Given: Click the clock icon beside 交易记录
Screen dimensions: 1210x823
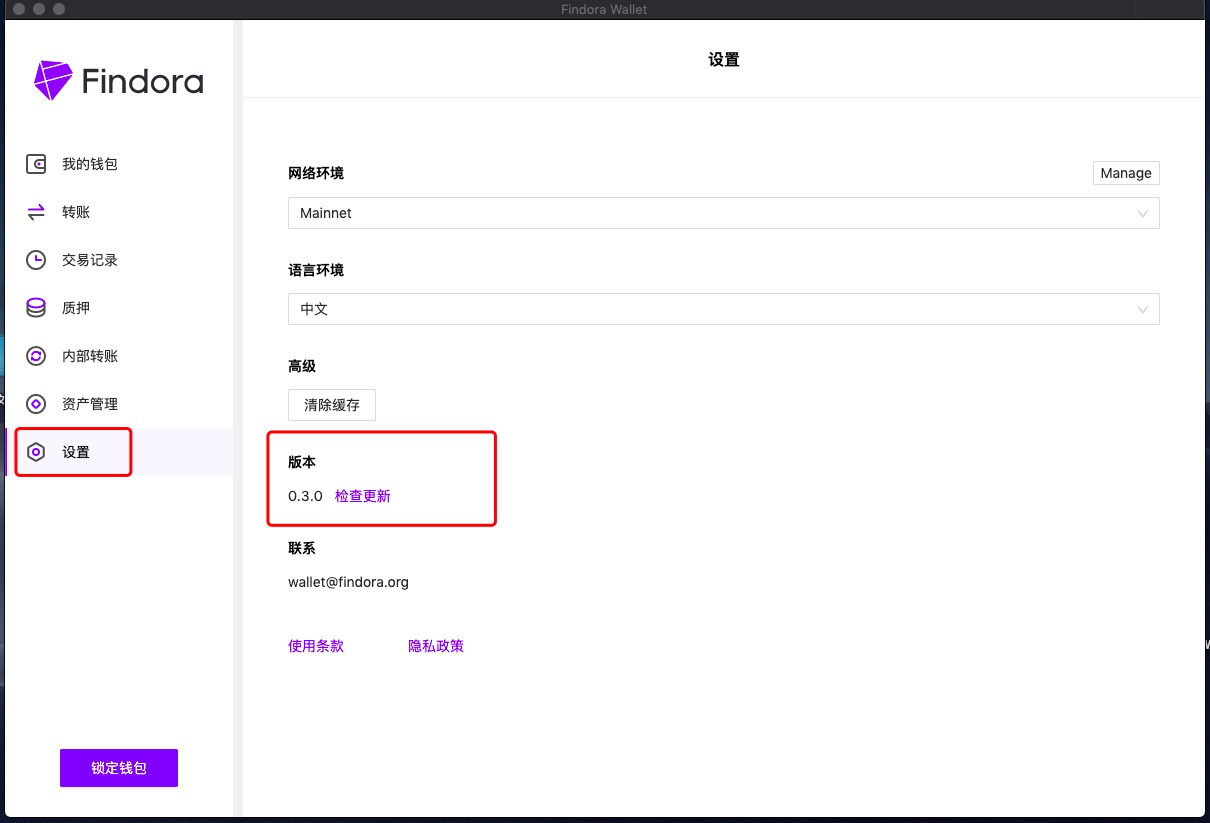Looking at the screenshot, I should pyautogui.click(x=36, y=260).
